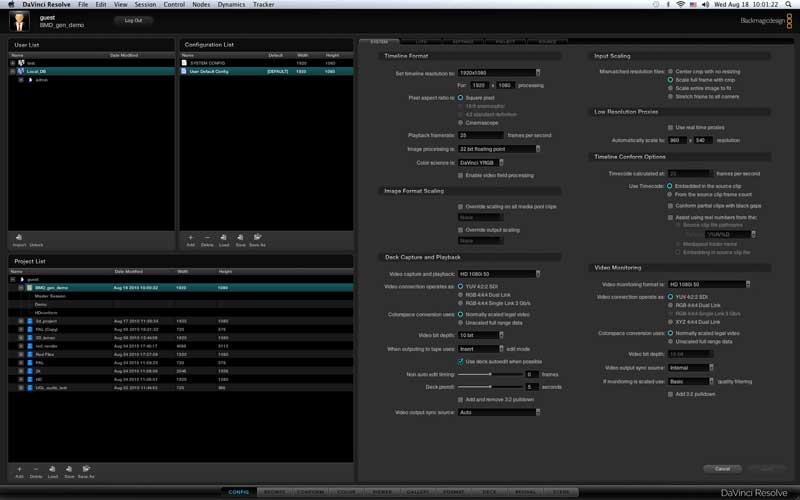Switch to the CONFORM page tab
The width and height of the screenshot is (800, 500).
[x=310, y=492]
